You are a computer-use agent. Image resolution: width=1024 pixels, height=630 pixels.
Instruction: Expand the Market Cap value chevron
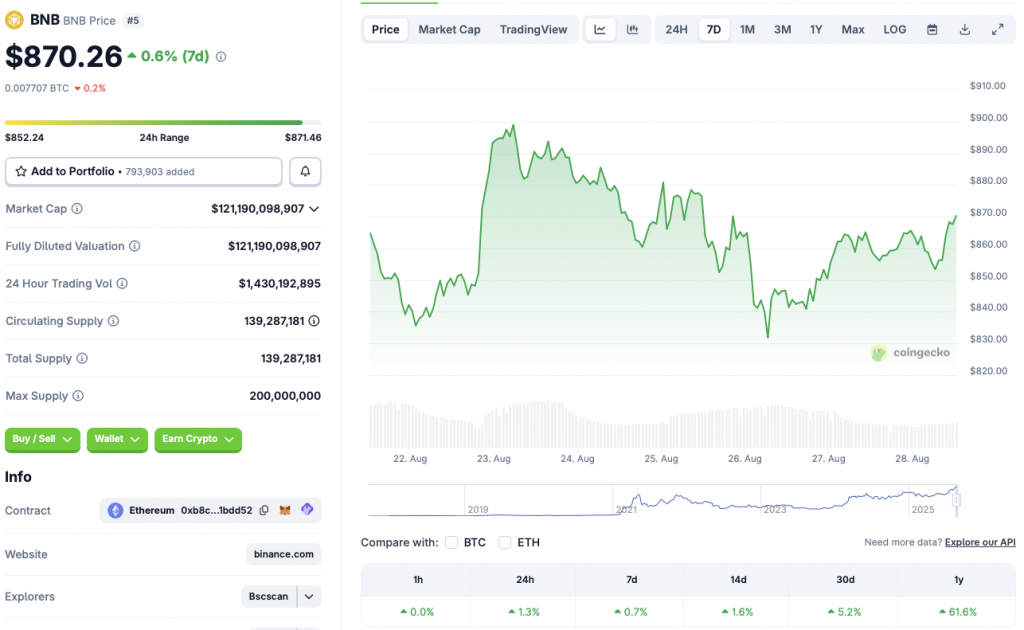pos(314,209)
